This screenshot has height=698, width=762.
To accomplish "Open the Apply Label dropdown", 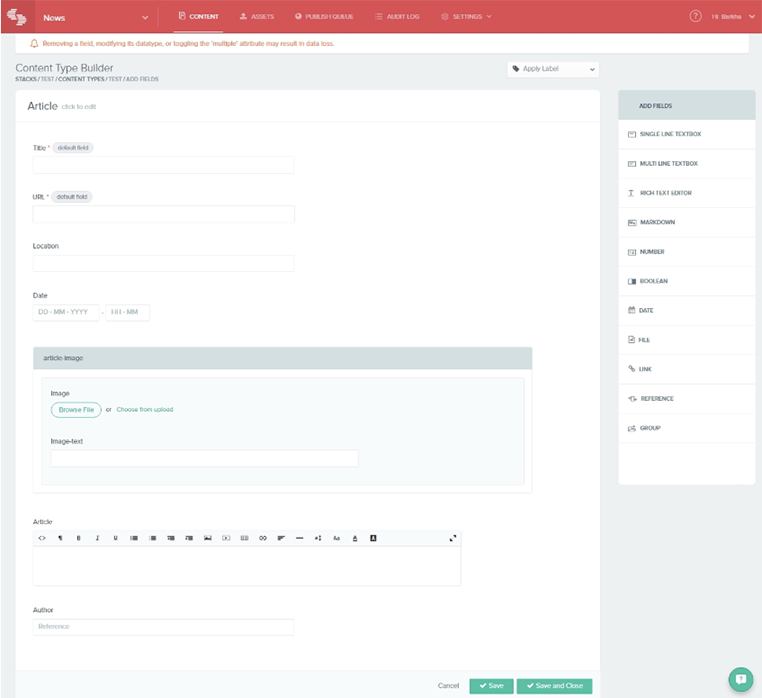I will click(553, 69).
